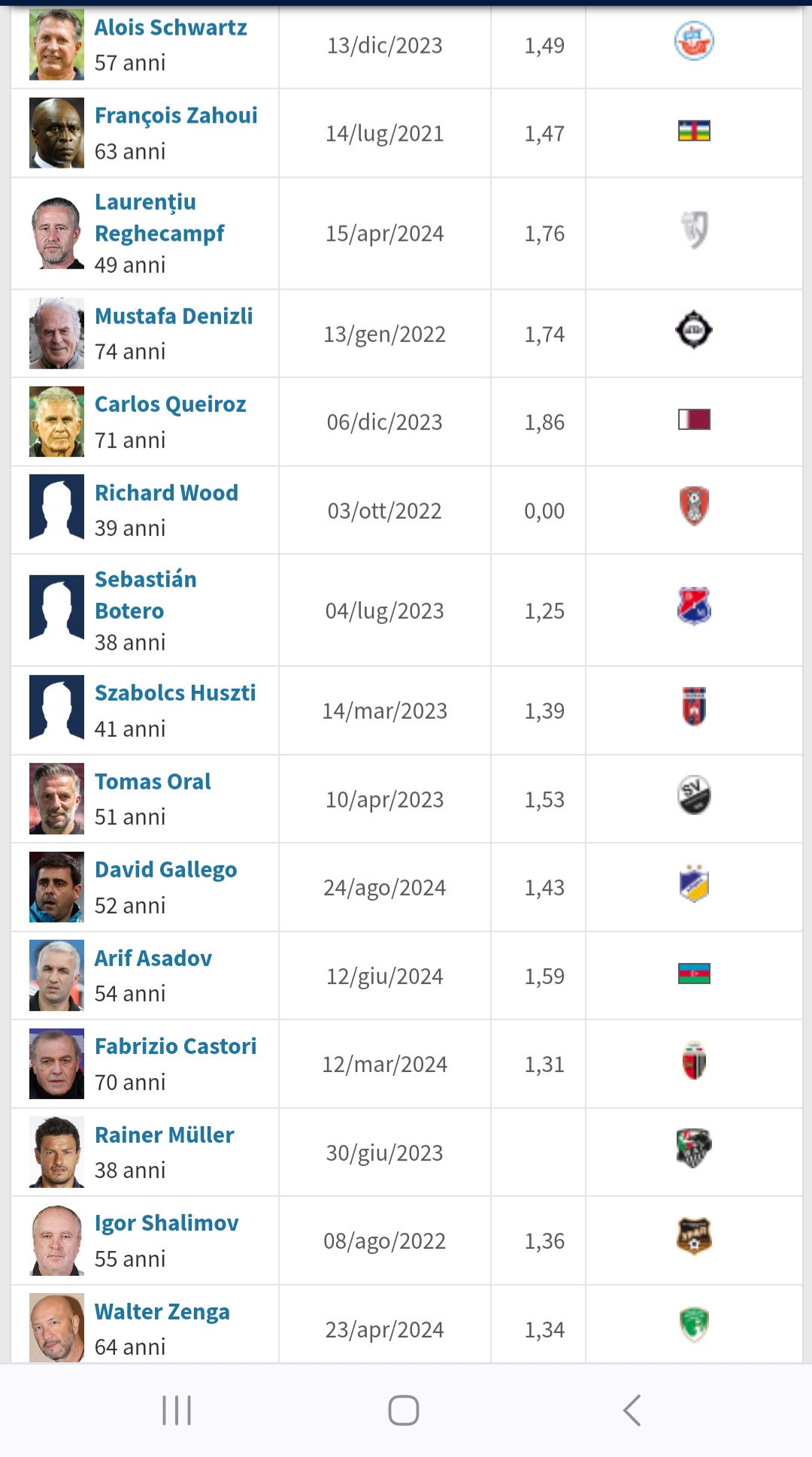Open Igor Shalimov's profile link
Screen dimensions: 812x1457
tap(166, 1223)
